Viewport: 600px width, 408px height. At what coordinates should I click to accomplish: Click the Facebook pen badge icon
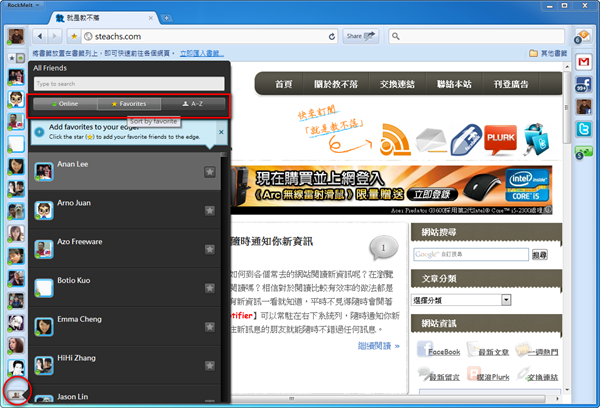(x=466, y=139)
